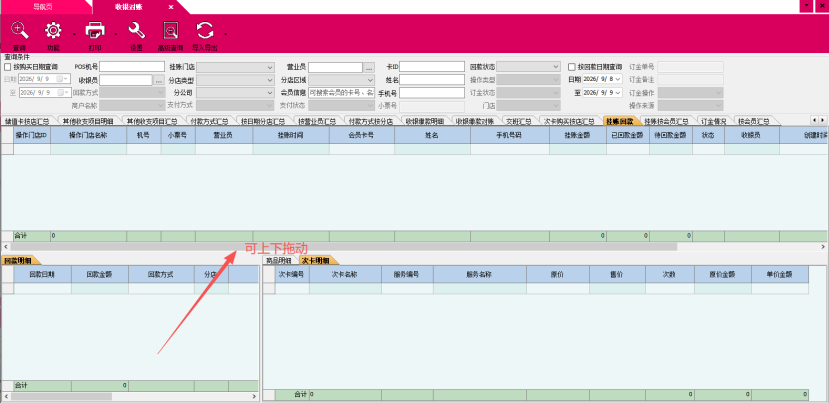This screenshot has width=829, height=403.
Task: Click the main grid scrollbar right arrow
Action: coord(825,246)
